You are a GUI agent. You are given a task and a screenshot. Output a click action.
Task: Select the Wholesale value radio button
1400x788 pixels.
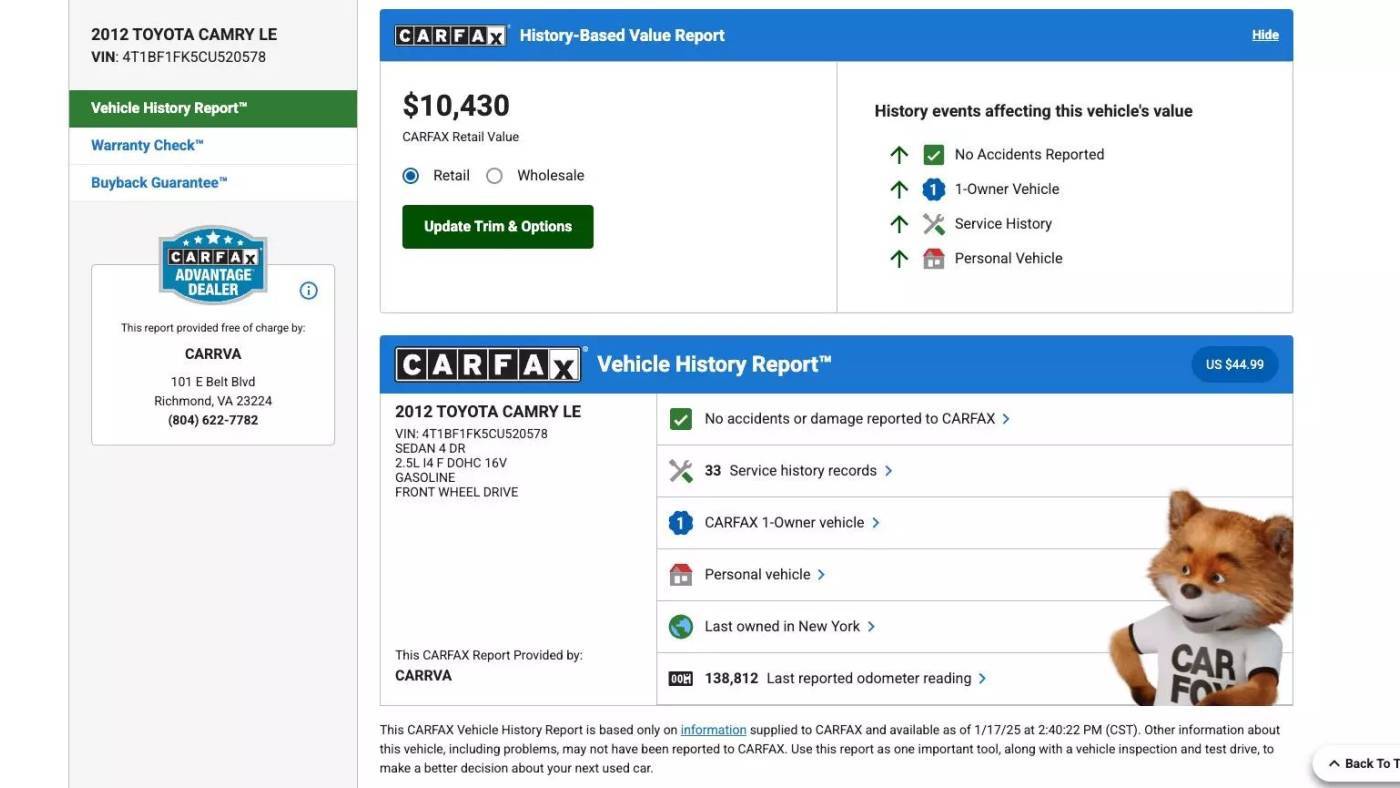point(494,176)
